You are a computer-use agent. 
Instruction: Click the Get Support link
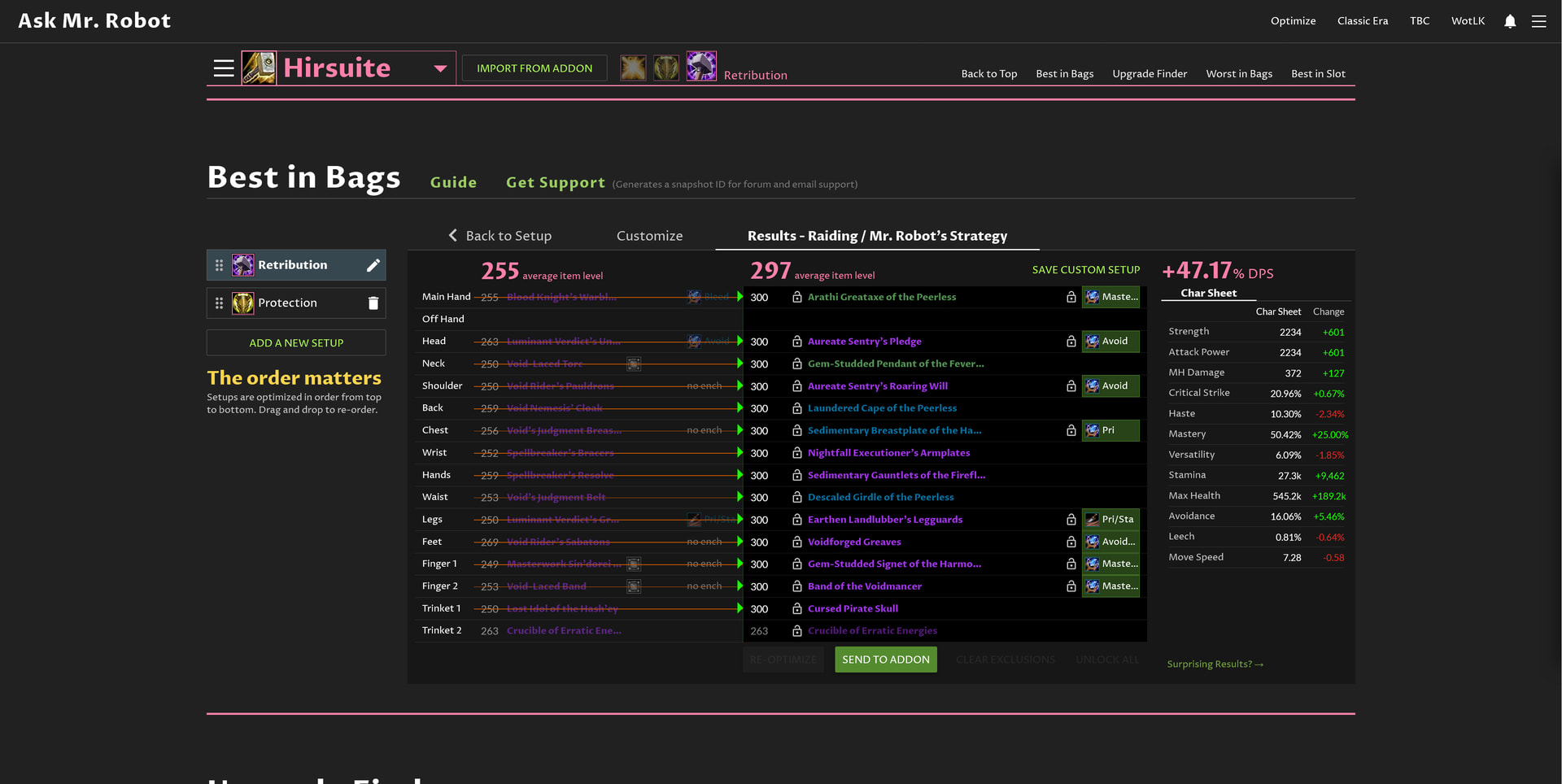556,183
